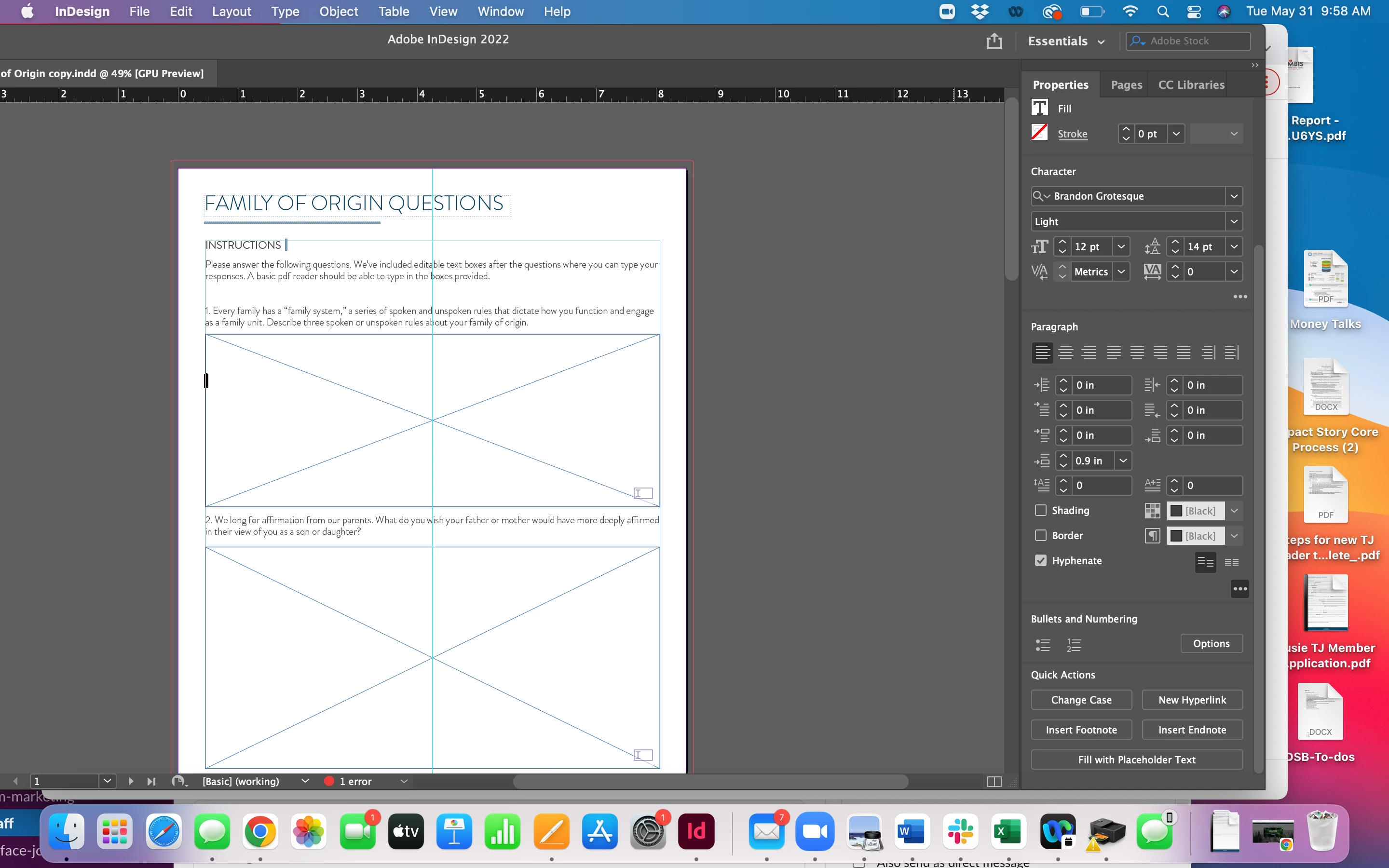Click the numbered list icon
This screenshot has width=1389, height=868.
pos(1073,645)
